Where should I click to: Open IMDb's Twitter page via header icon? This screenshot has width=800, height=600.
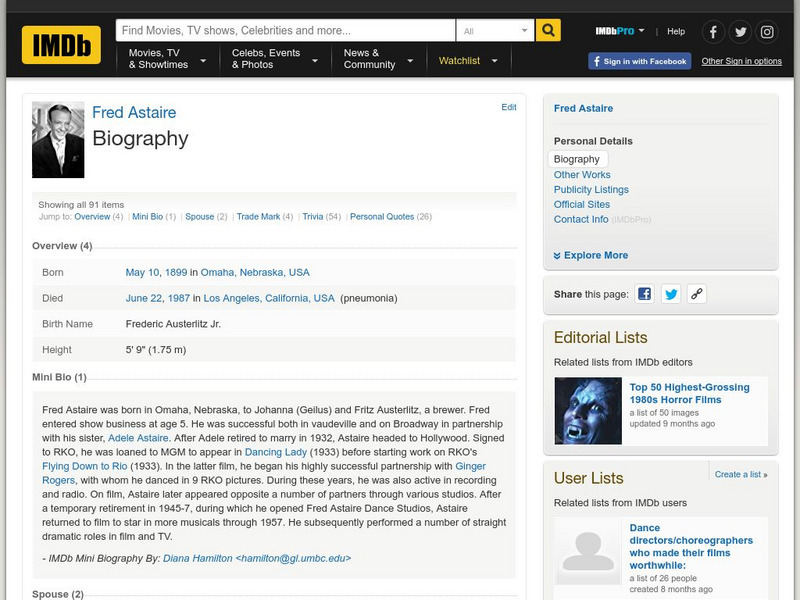pyautogui.click(x=740, y=32)
